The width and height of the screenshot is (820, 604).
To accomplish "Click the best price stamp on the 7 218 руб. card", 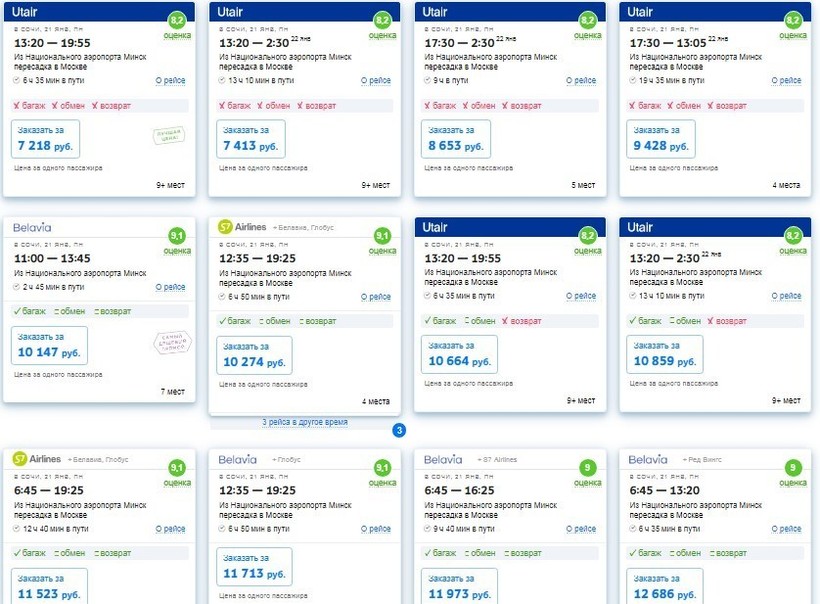I will click(169, 136).
